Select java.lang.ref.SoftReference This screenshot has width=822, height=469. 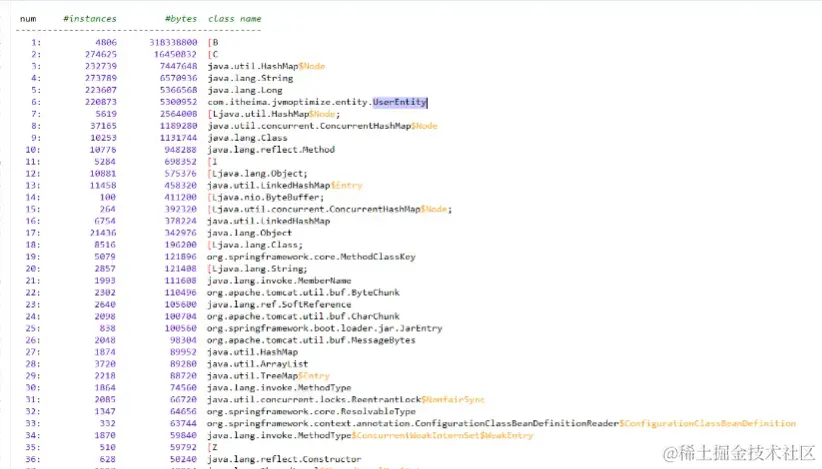(x=279, y=304)
